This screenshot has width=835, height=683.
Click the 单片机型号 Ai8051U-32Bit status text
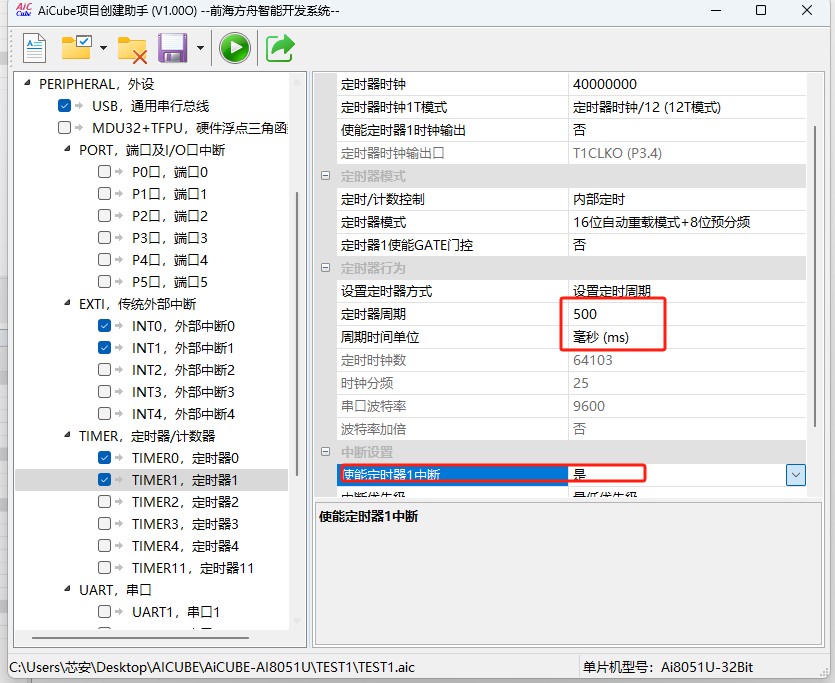(668, 667)
